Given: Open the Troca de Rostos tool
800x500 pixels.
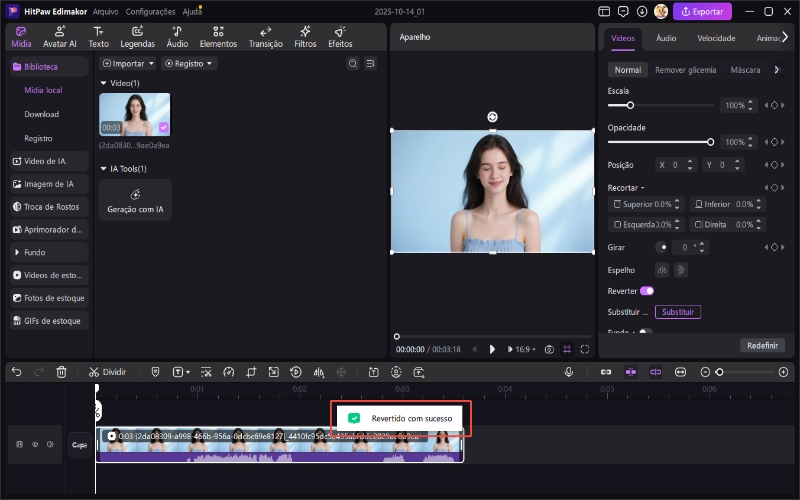Looking at the screenshot, I should pyautogui.click(x=50, y=207).
